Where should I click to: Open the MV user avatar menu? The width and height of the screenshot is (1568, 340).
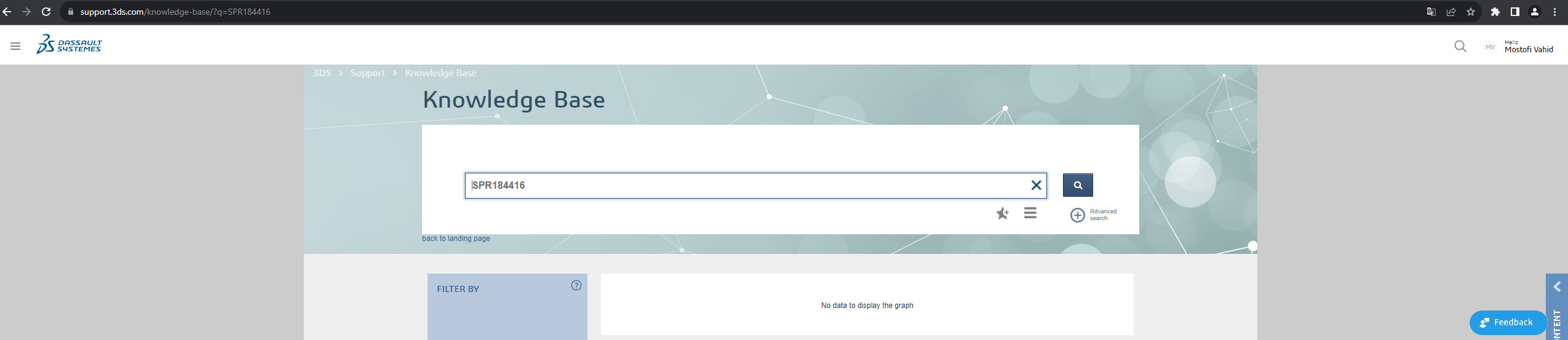coord(1489,47)
